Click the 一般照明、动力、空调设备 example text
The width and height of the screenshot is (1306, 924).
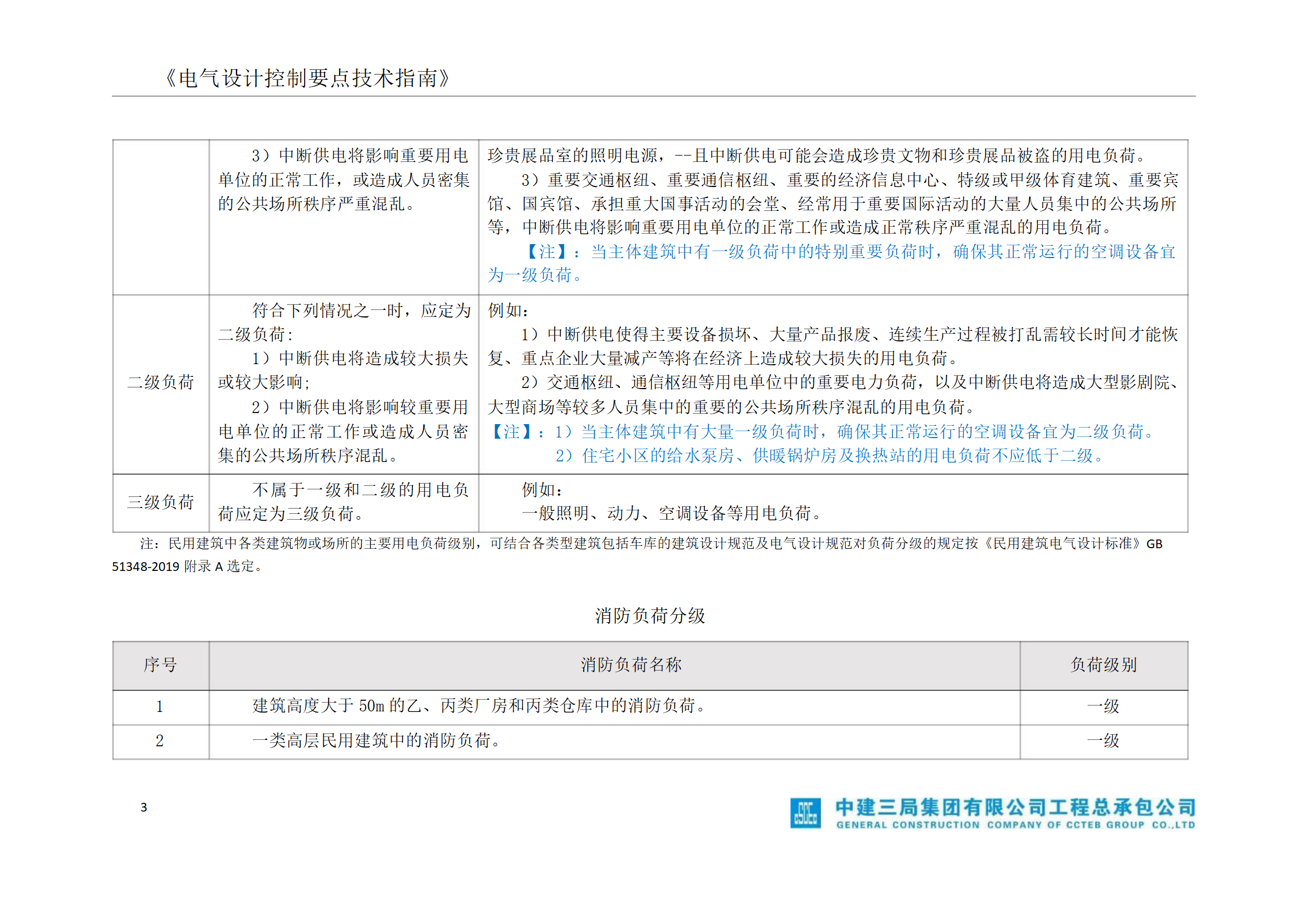(671, 513)
